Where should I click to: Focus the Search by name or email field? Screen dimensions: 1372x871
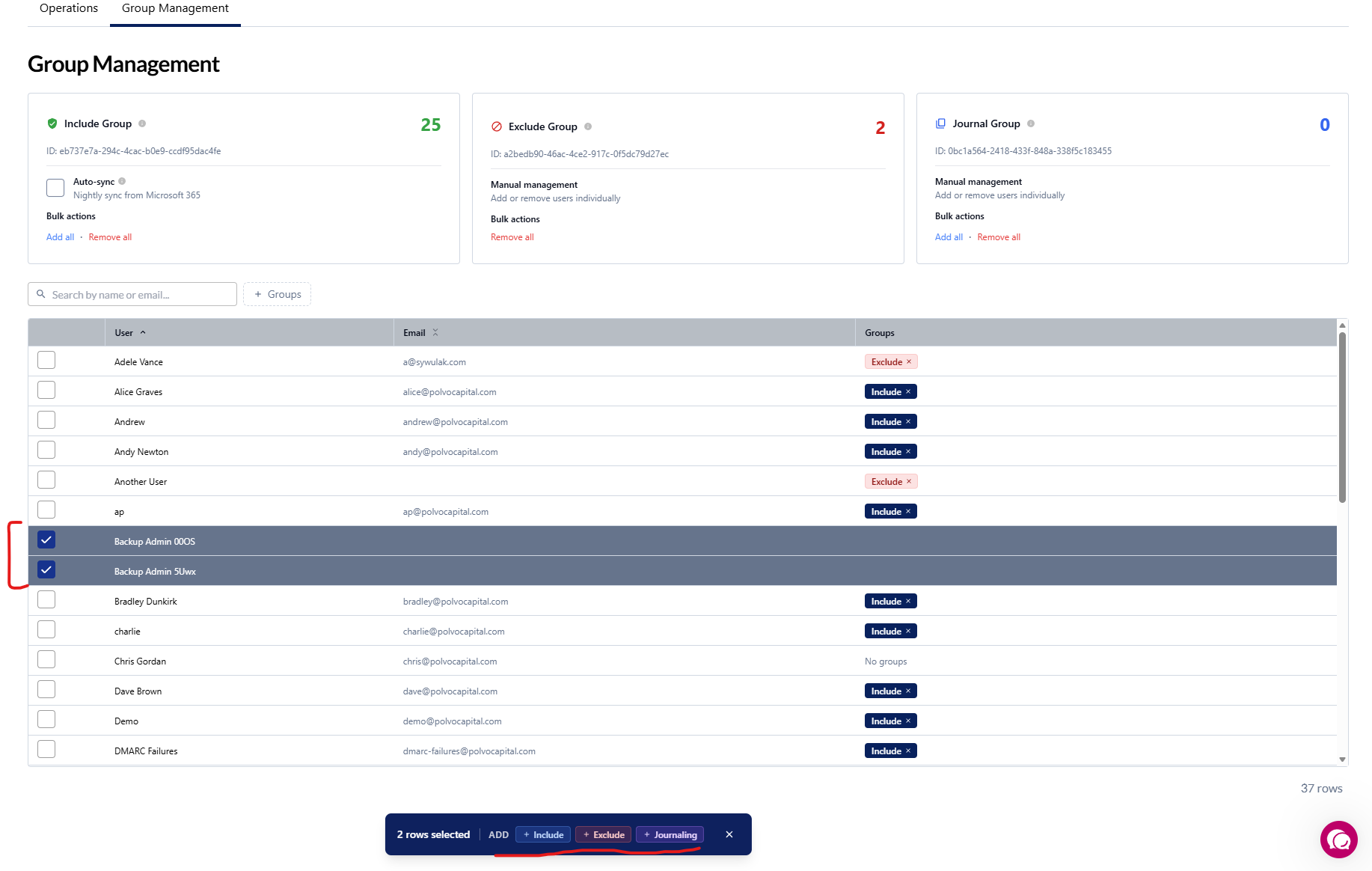coord(133,295)
